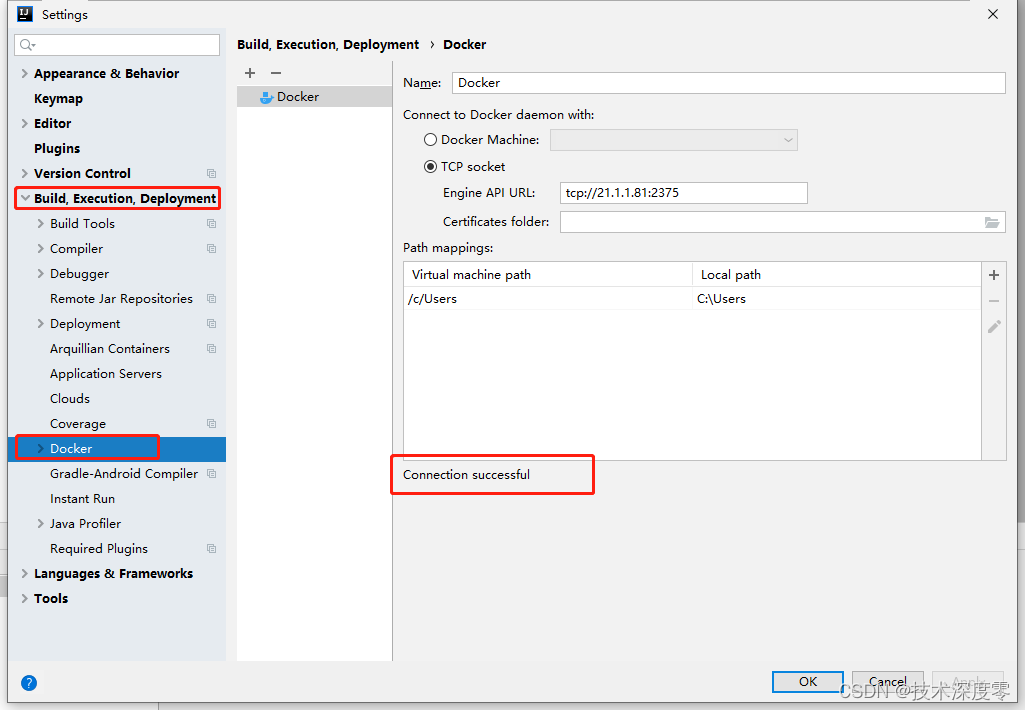Select Docker Machine radio button
Screen dimensions: 1025x710
click(430, 140)
